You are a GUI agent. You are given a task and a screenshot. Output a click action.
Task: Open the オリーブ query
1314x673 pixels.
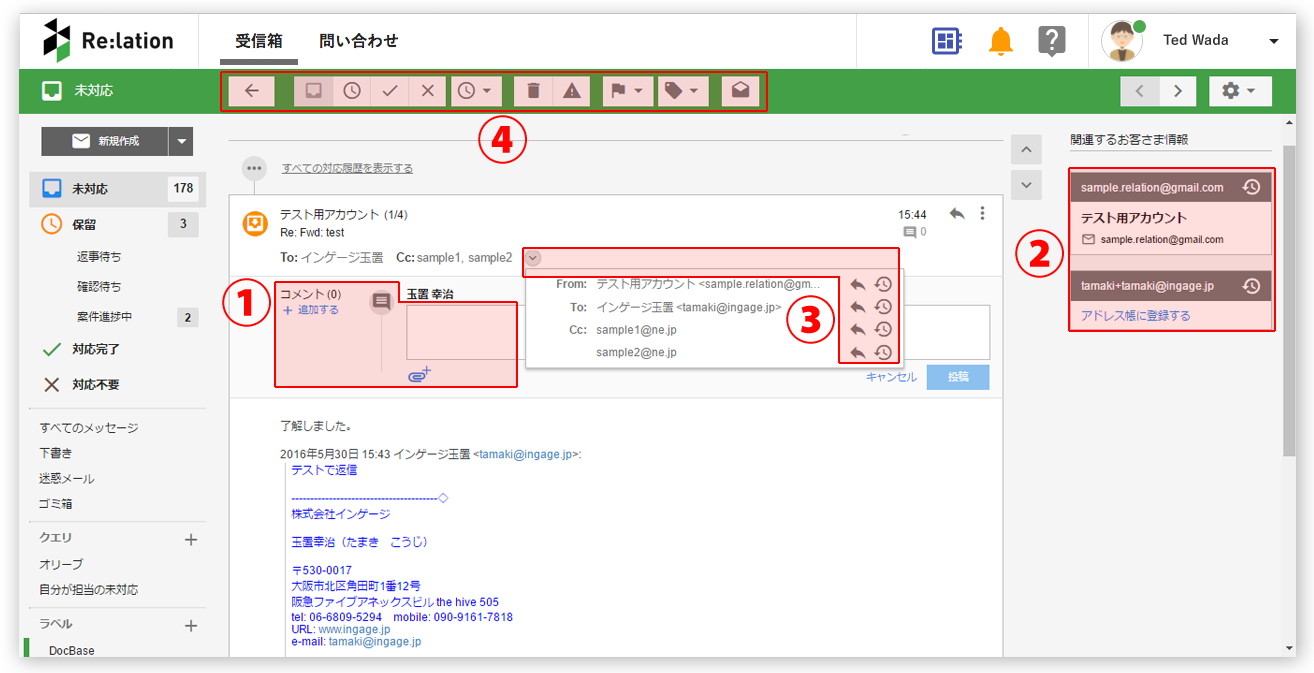(61, 564)
